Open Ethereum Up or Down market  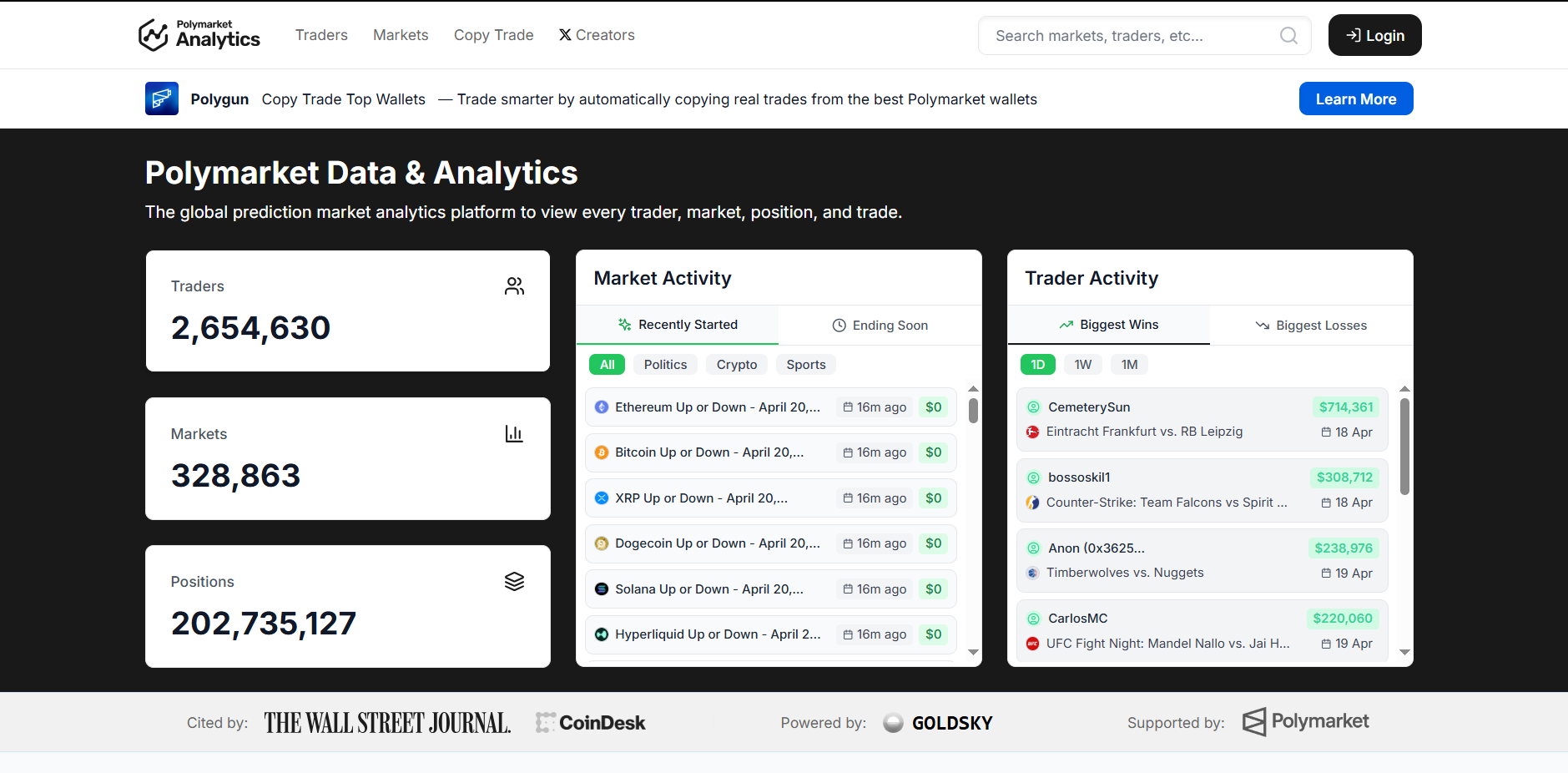[x=771, y=407]
